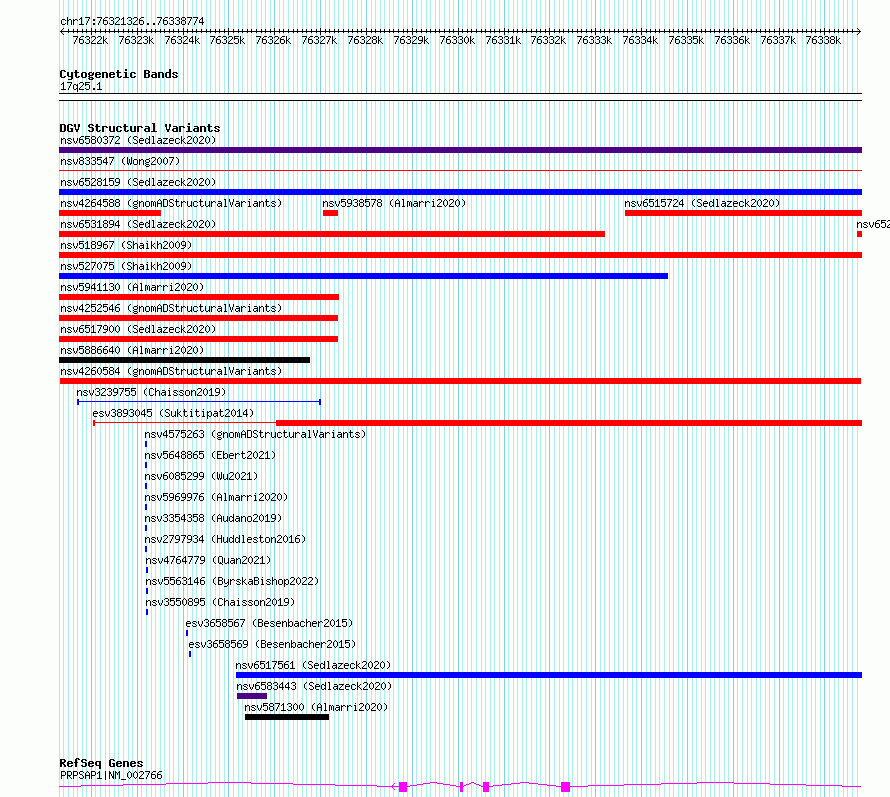Click the 76330k ruler position label
The image size is (890, 797).
[x=457, y=40]
